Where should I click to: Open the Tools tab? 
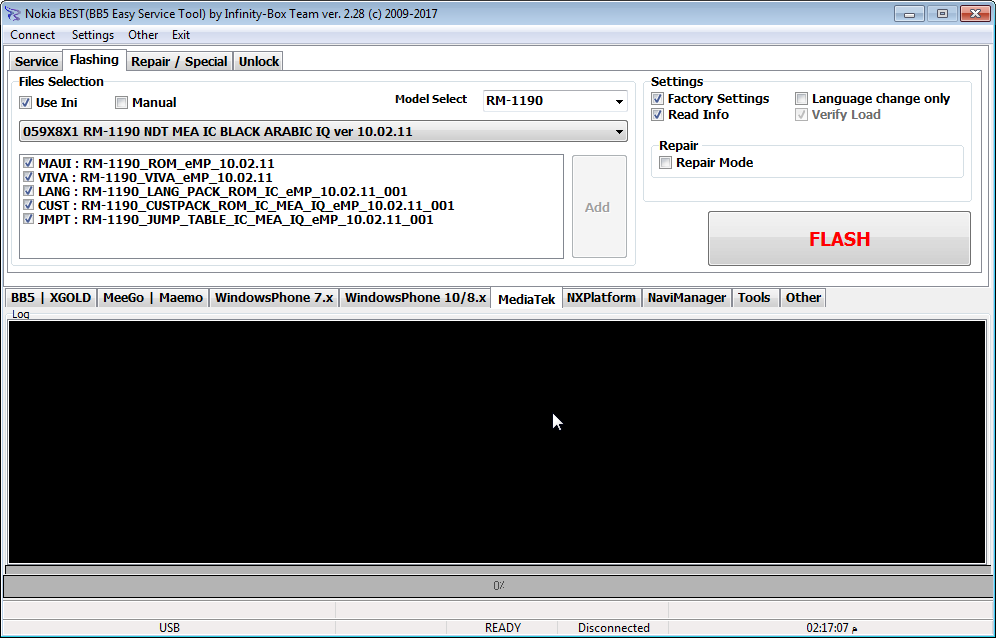click(x=754, y=297)
